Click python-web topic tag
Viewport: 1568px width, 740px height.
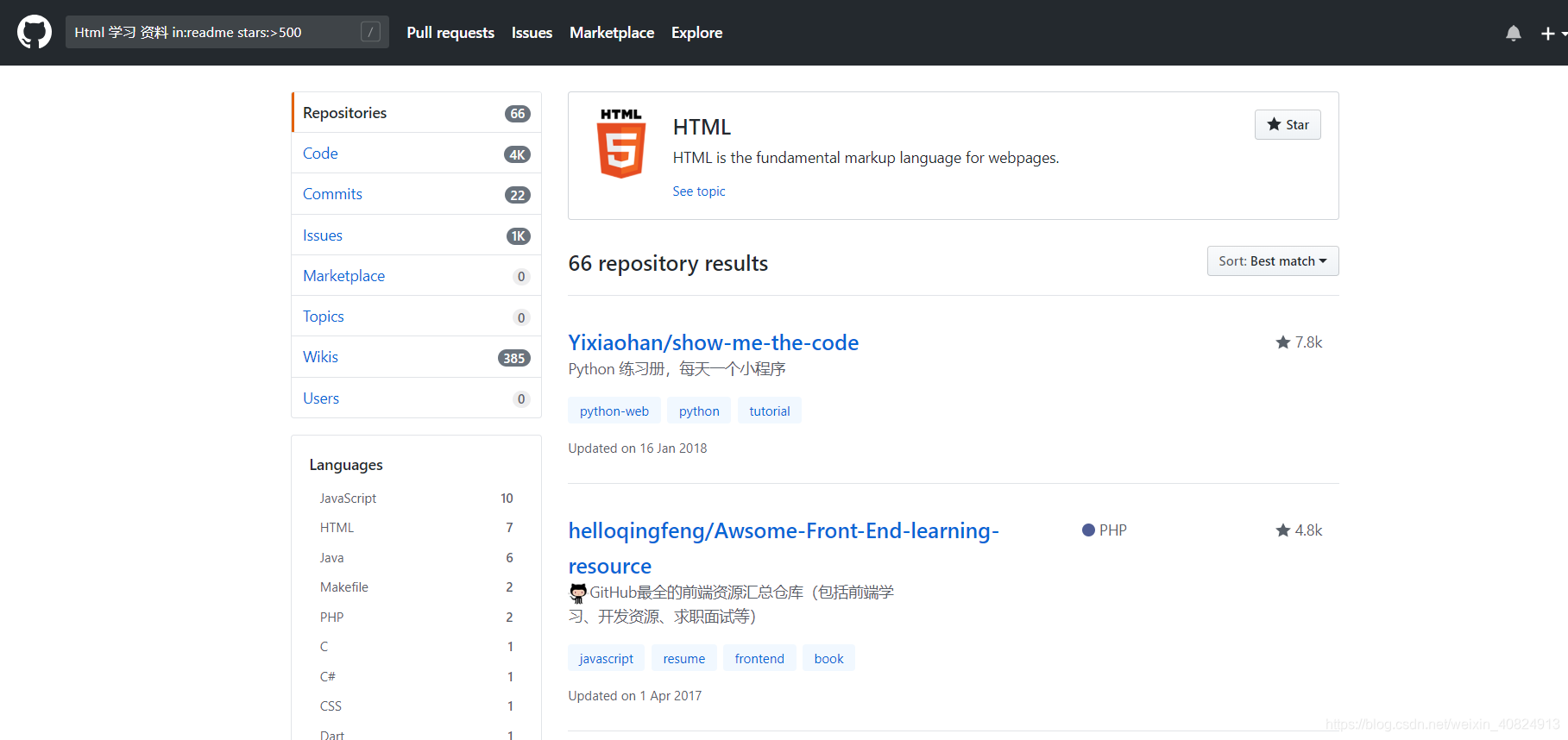(614, 411)
